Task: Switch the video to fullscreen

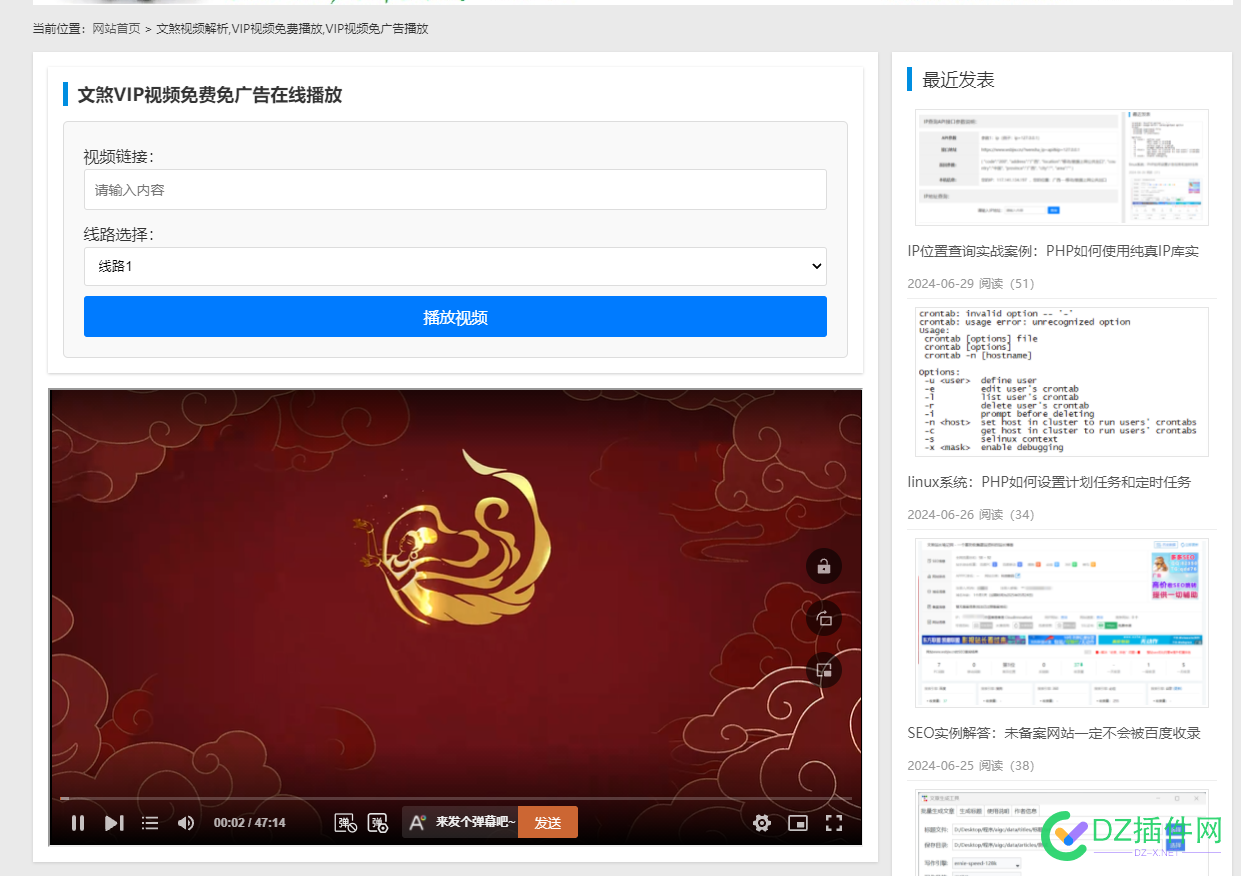Action: point(834,822)
